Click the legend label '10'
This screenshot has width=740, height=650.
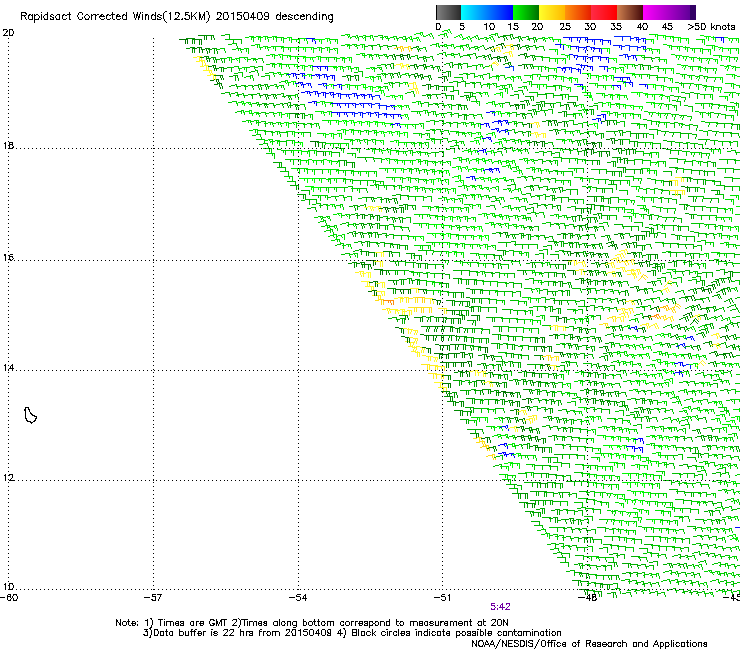(489, 27)
